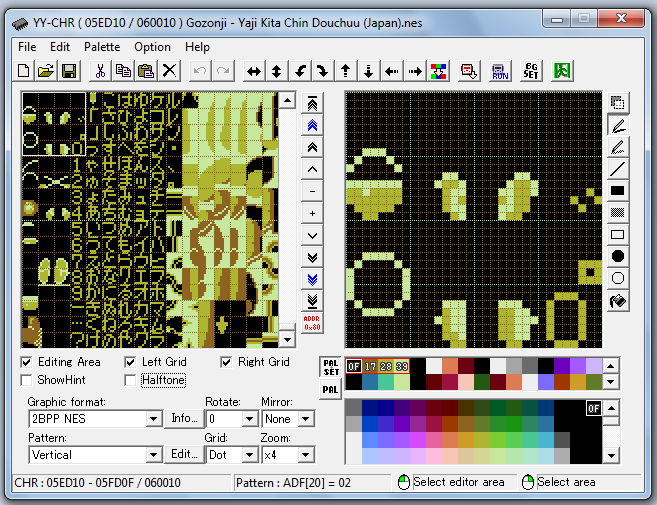Click the PAL SET button
The image size is (657, 505).
click(331, 368)
